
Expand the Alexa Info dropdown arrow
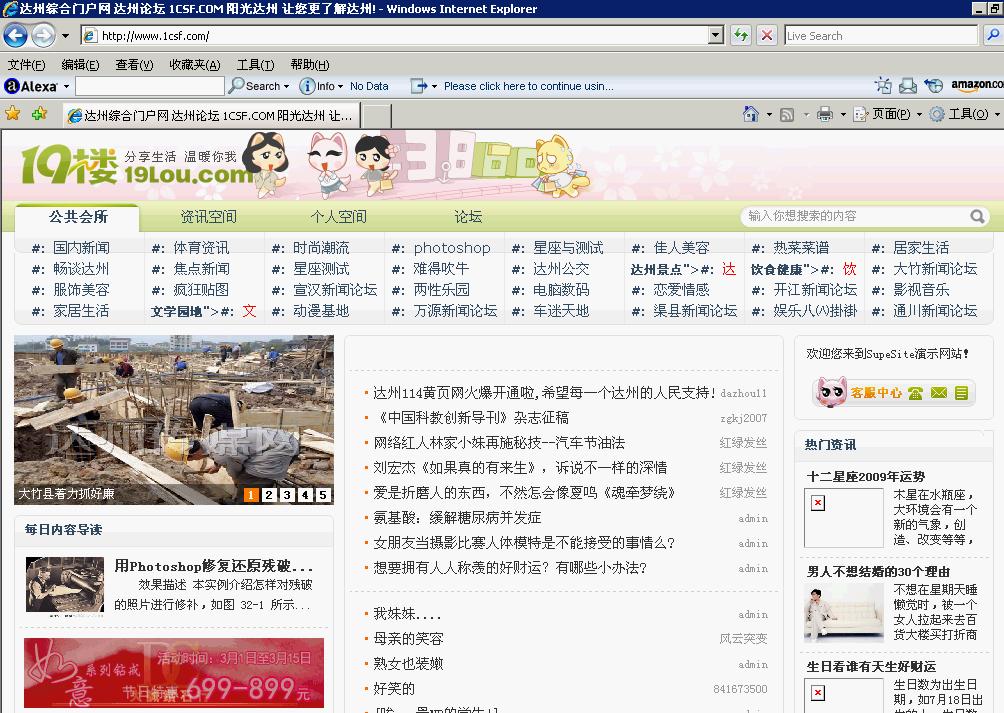click(x=340, y=86)
